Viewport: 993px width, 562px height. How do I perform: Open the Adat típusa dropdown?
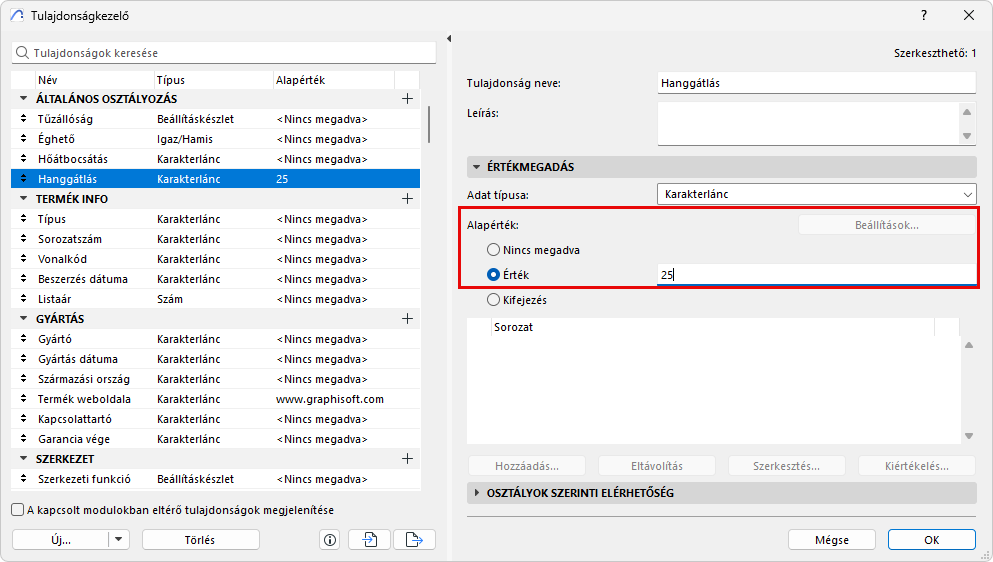pos(817,195)
